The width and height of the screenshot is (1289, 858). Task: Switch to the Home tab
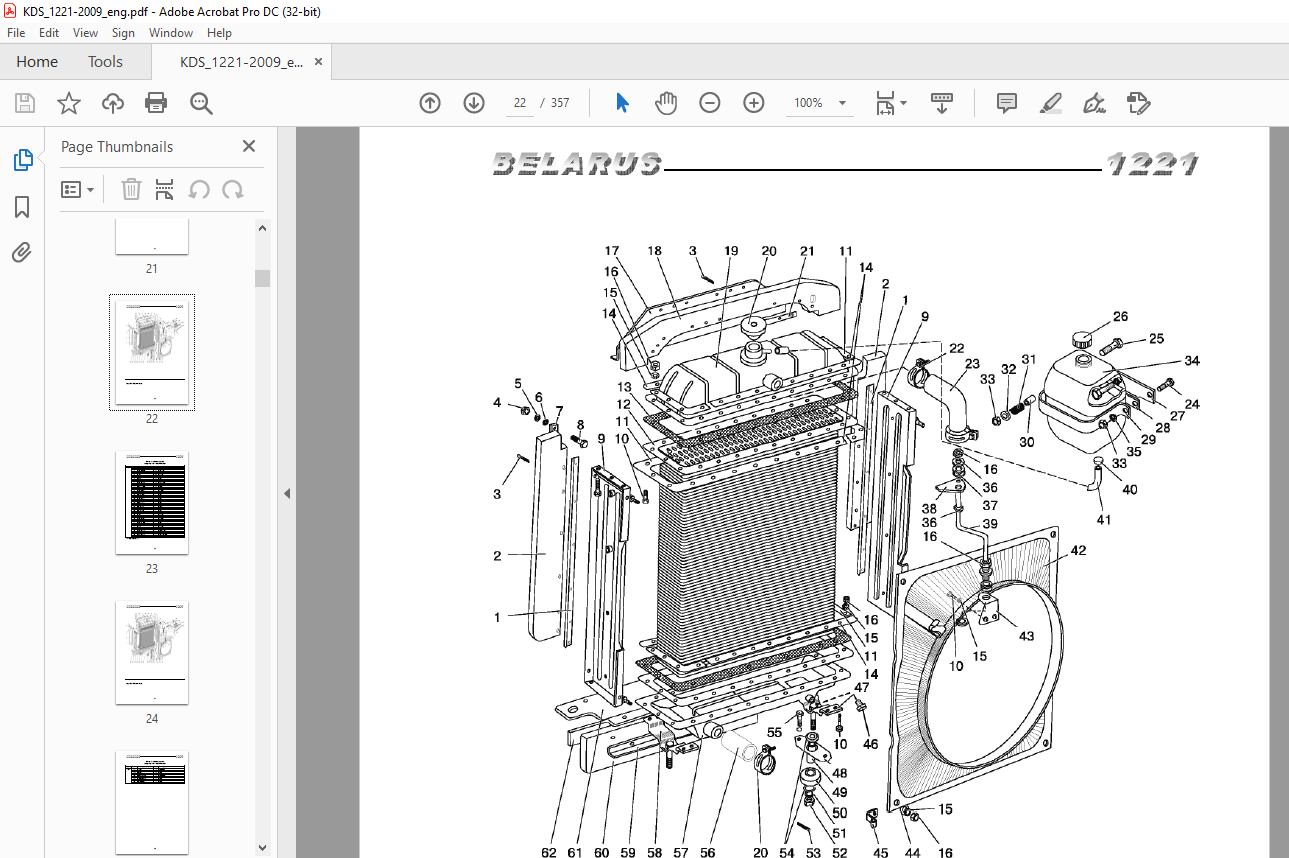coord(37,62)
